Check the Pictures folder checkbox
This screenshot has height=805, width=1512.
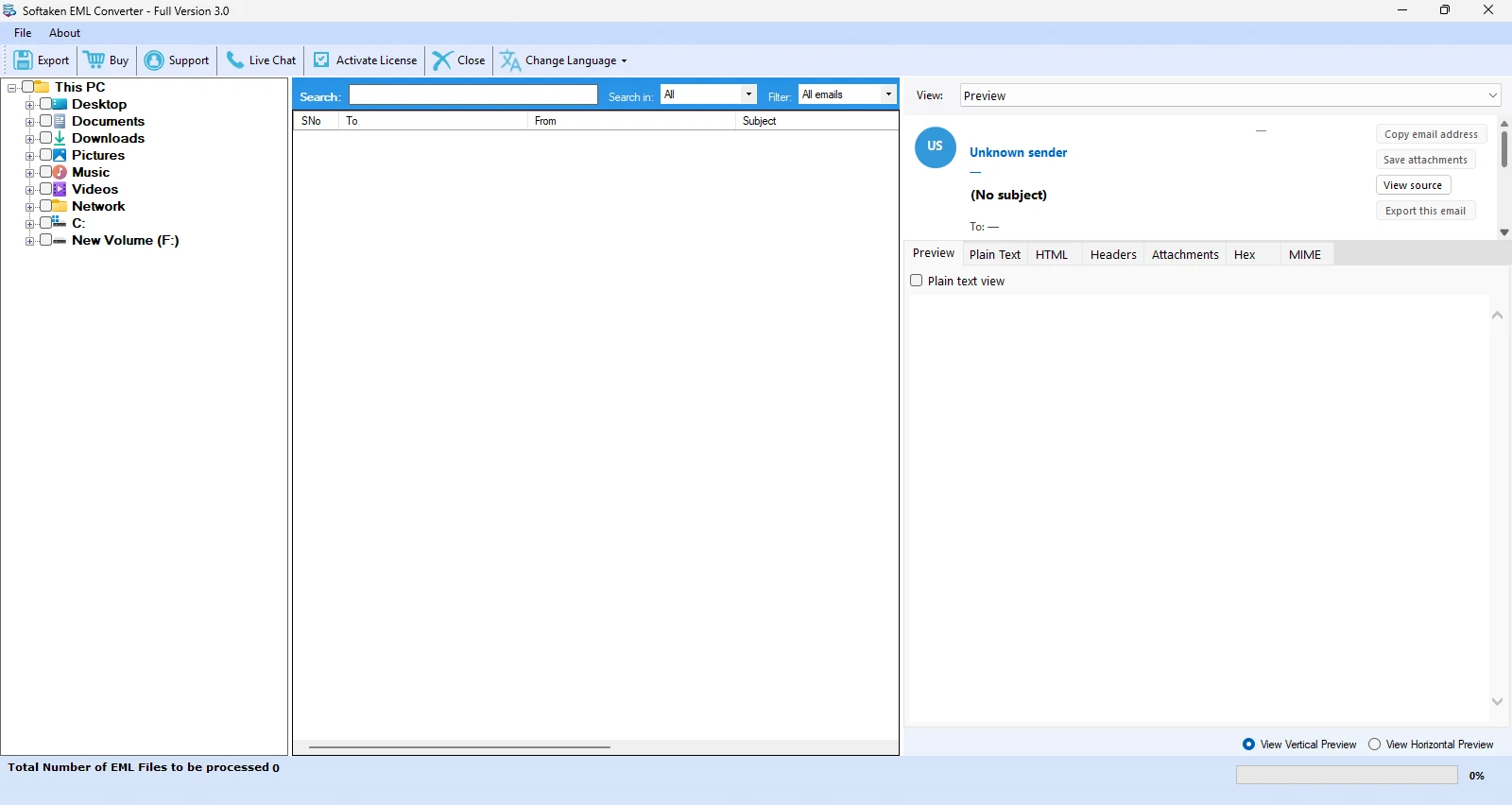pos(45,155)
